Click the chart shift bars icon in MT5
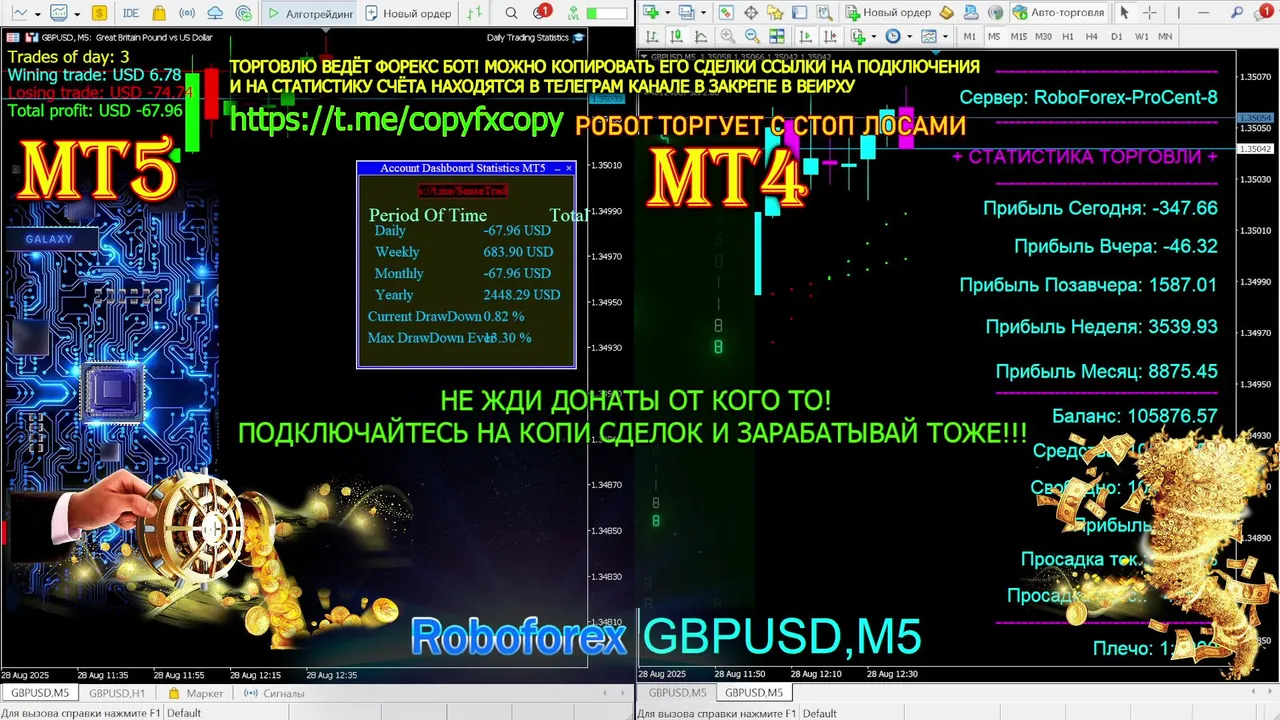 475,13
